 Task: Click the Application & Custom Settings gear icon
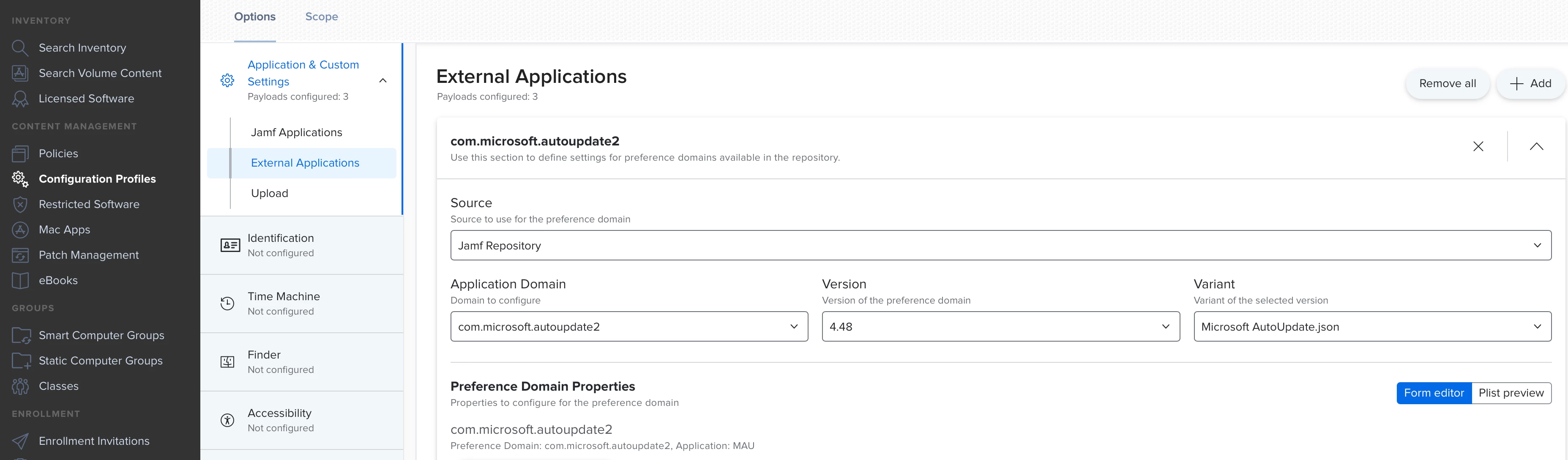[227, 80]
